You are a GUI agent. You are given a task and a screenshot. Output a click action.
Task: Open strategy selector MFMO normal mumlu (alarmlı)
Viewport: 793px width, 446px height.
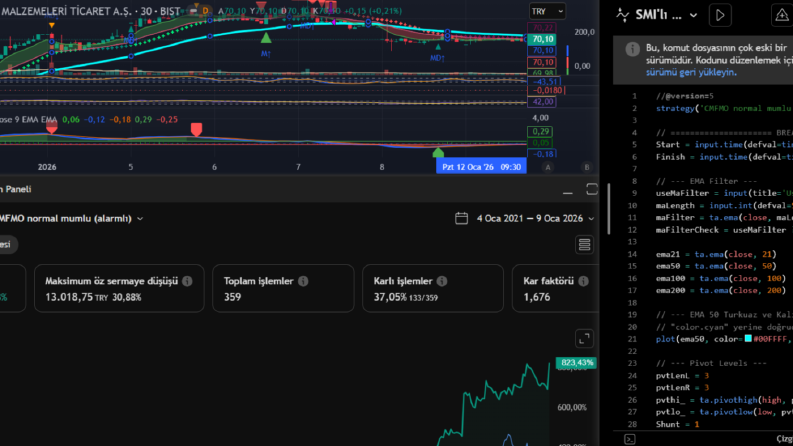tap(70, 218)
